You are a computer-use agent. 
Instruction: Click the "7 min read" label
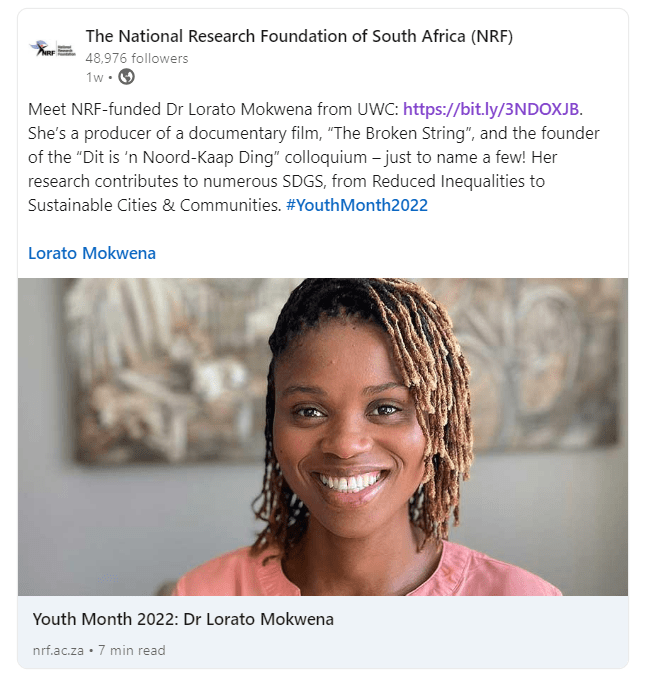pos(131,650)
